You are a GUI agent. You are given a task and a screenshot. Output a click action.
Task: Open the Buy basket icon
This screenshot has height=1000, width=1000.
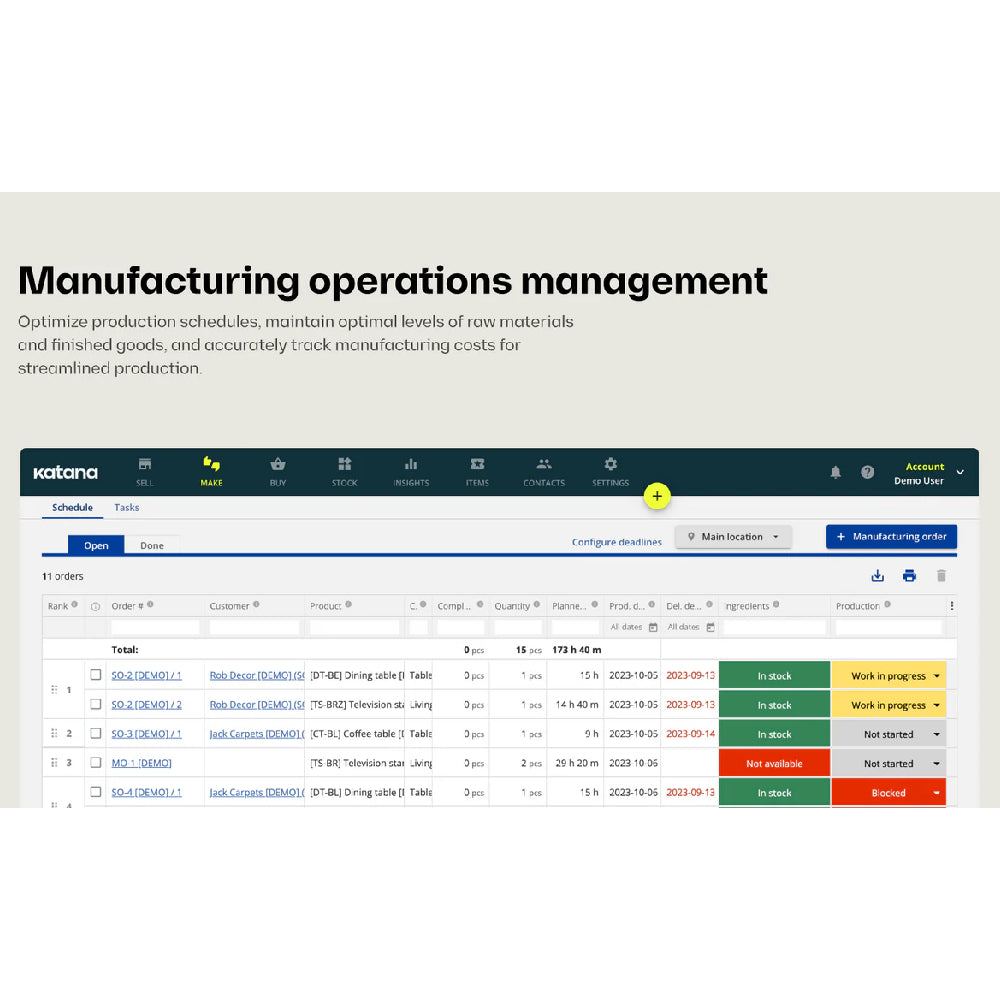[277, 464]
